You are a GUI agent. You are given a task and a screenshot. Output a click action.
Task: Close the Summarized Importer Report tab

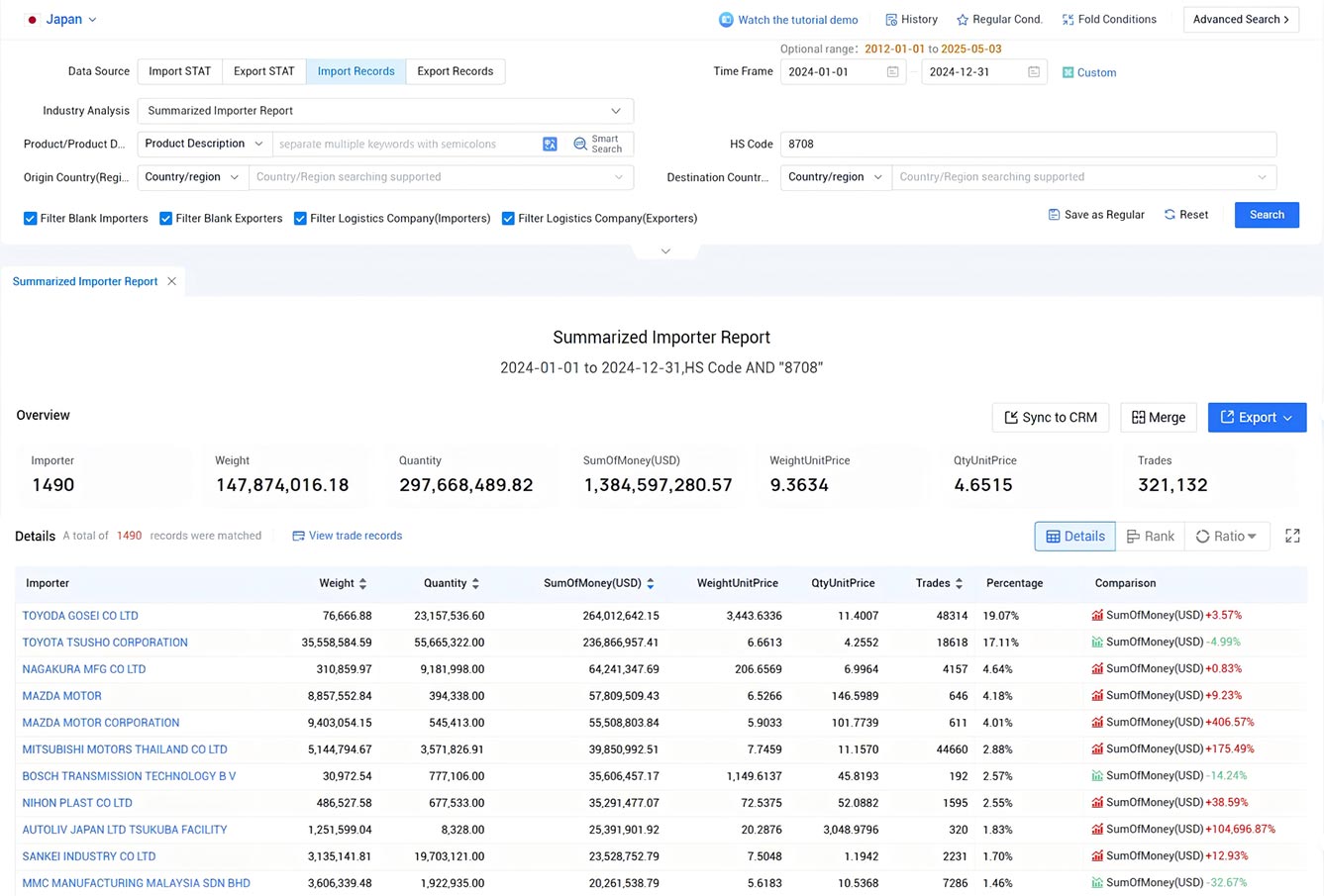click(x=172, y=282)
